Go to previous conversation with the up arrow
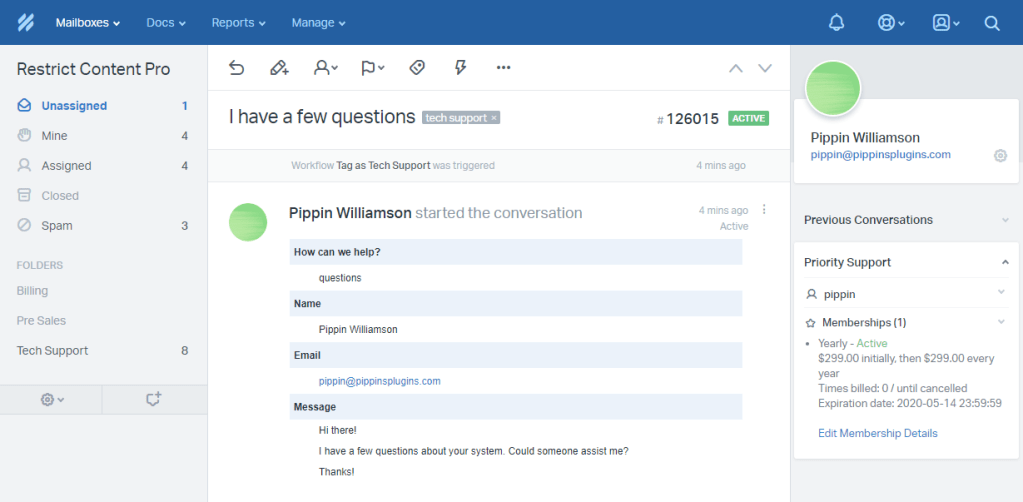The height and width of the screenshot is (502, 1023). pos(736,68)
